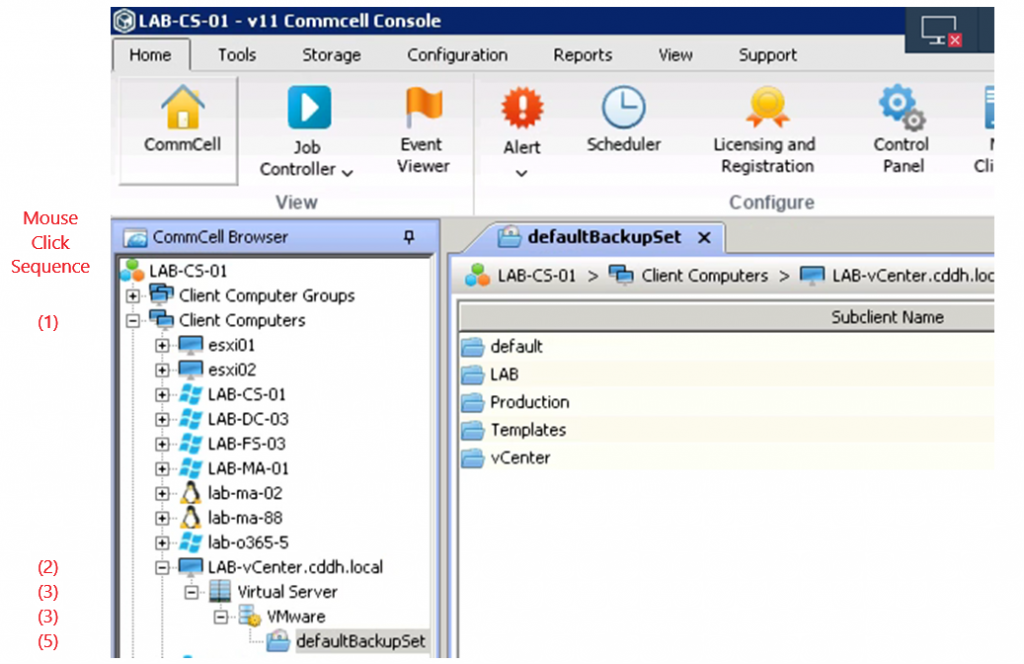The image size is (1024, 664).
Task: Select LAB-vCenter.cddh.local in the tree
Action: click(x=295, y=567)
